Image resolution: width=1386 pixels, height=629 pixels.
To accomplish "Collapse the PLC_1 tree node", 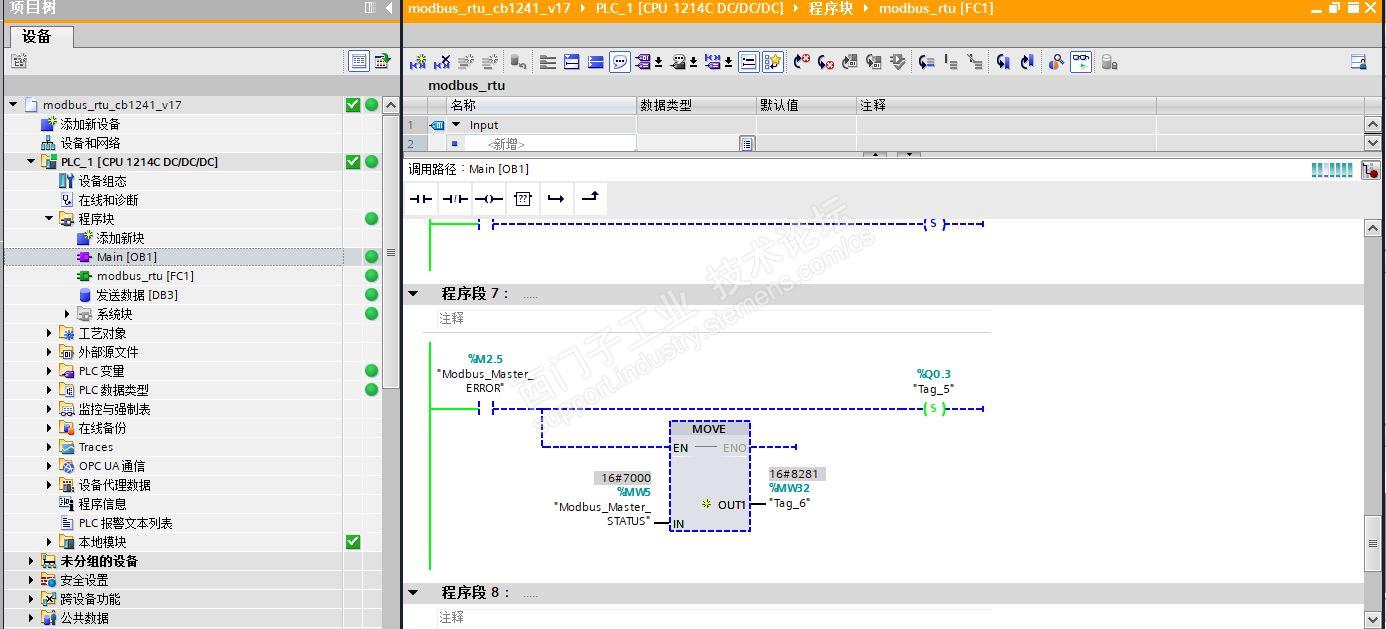I will [31, 162].
